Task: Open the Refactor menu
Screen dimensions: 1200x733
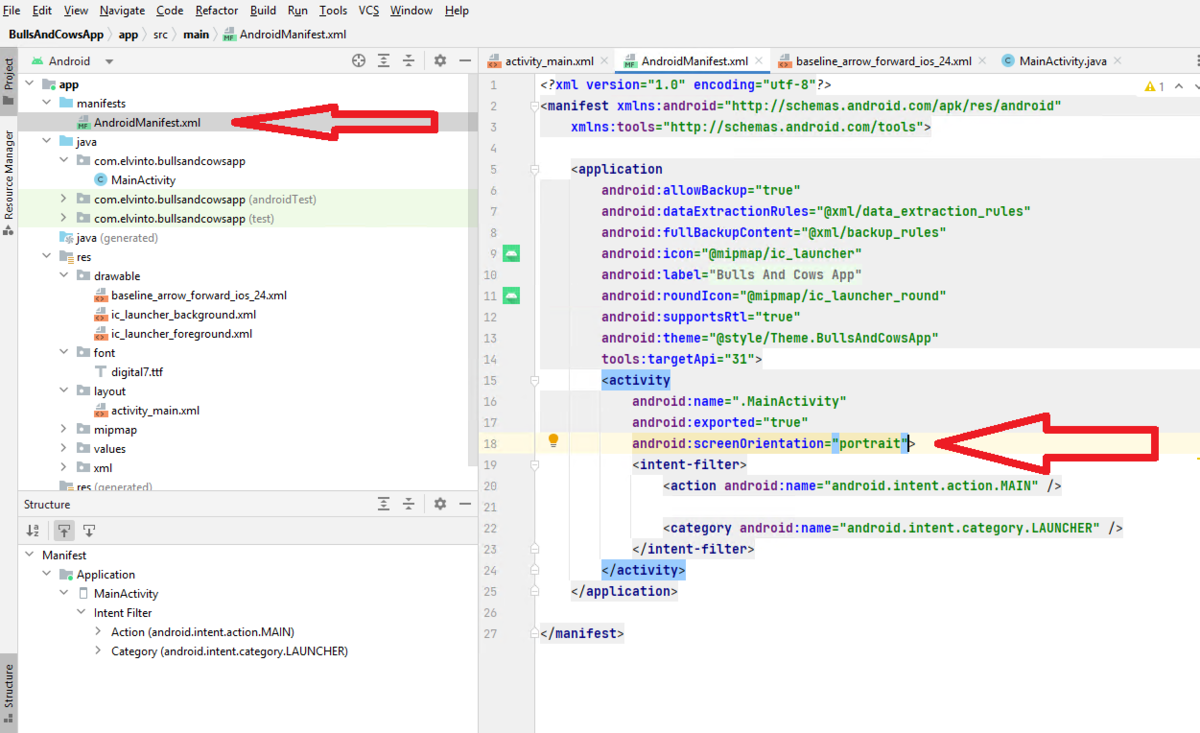Action: 217,10
